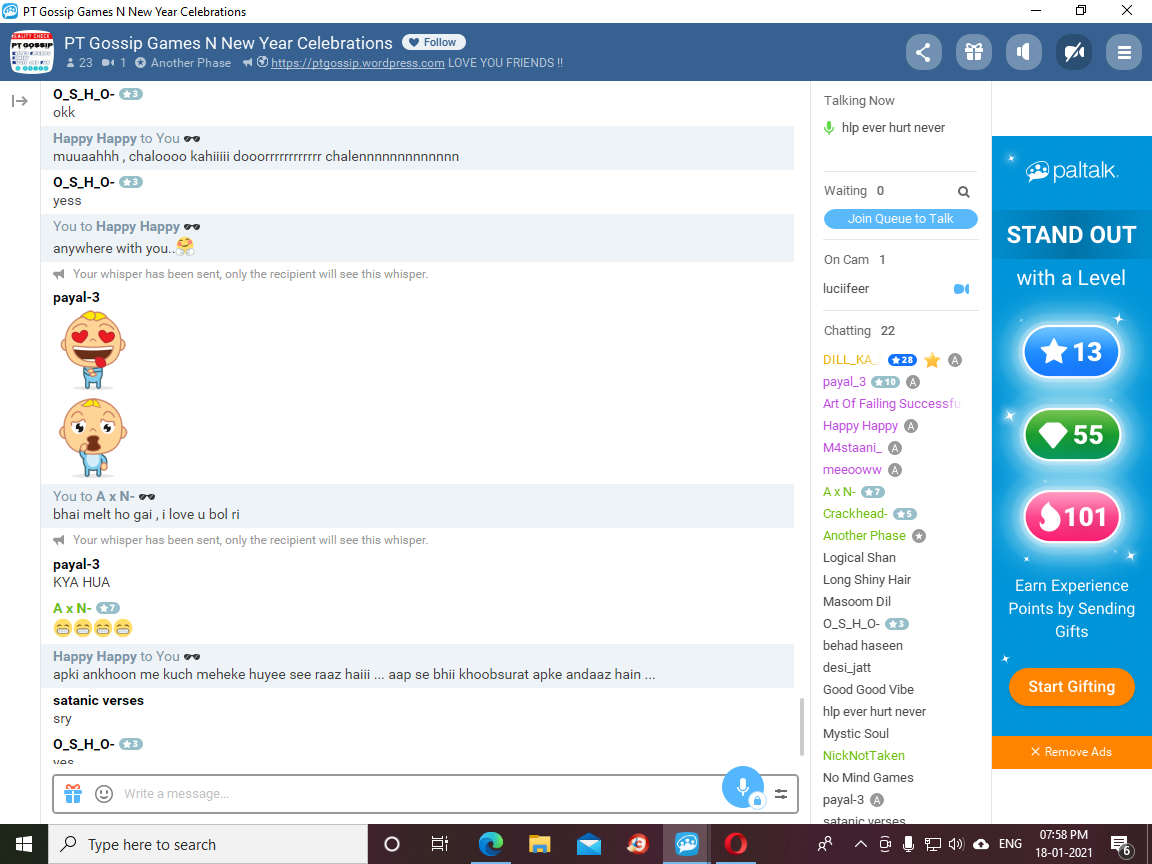
Task: Click the heart-eyes baby sticker
Action: coord(93,350)
